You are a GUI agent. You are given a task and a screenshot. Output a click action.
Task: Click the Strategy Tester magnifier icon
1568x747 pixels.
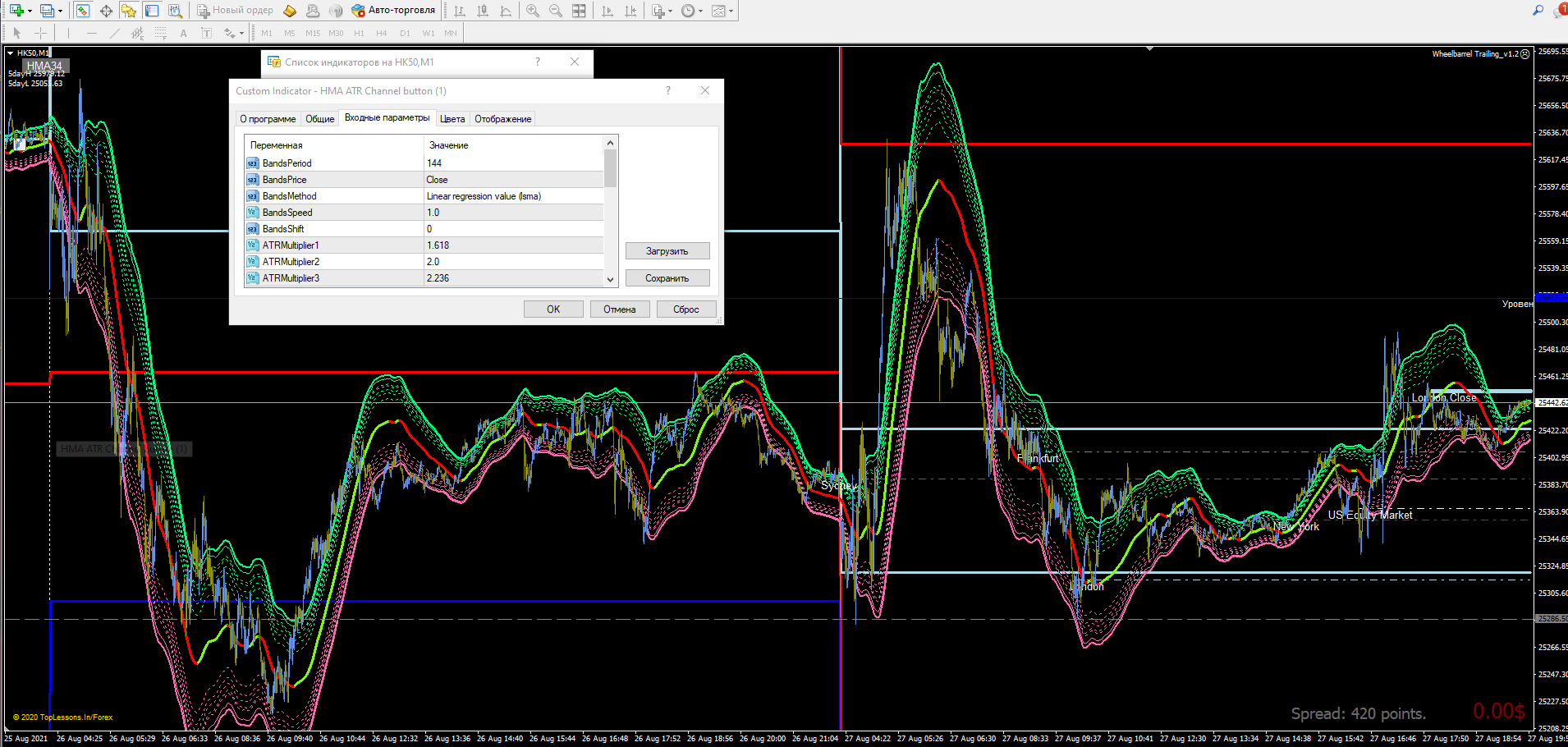[175, 11]
